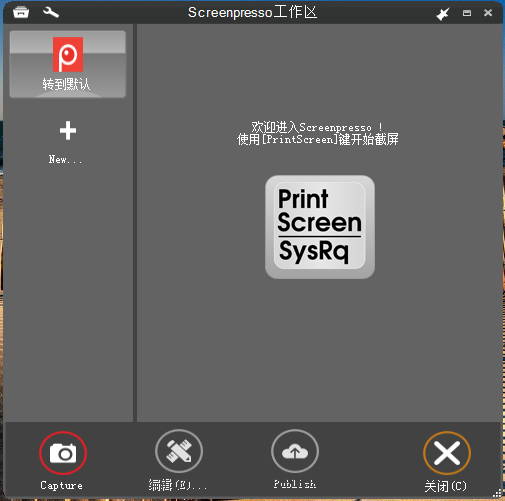This screenshot has width=505, height=501.
Task: Click the Print Screen SysRq key image
Action: (320, 227)
